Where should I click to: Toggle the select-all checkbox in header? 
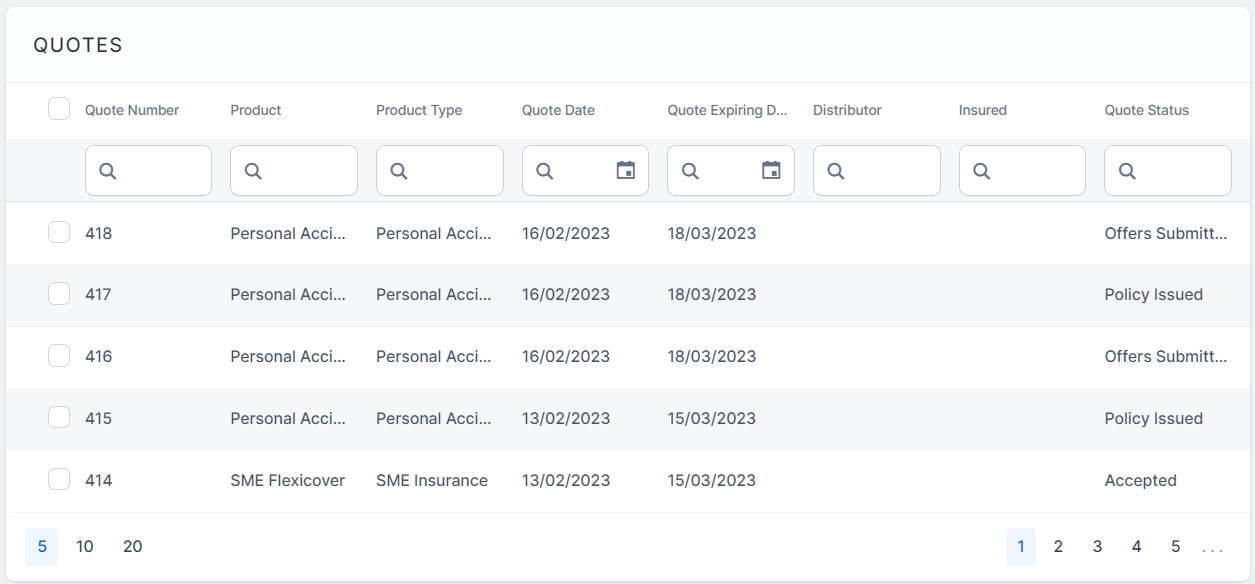click(x=59, y=109)
